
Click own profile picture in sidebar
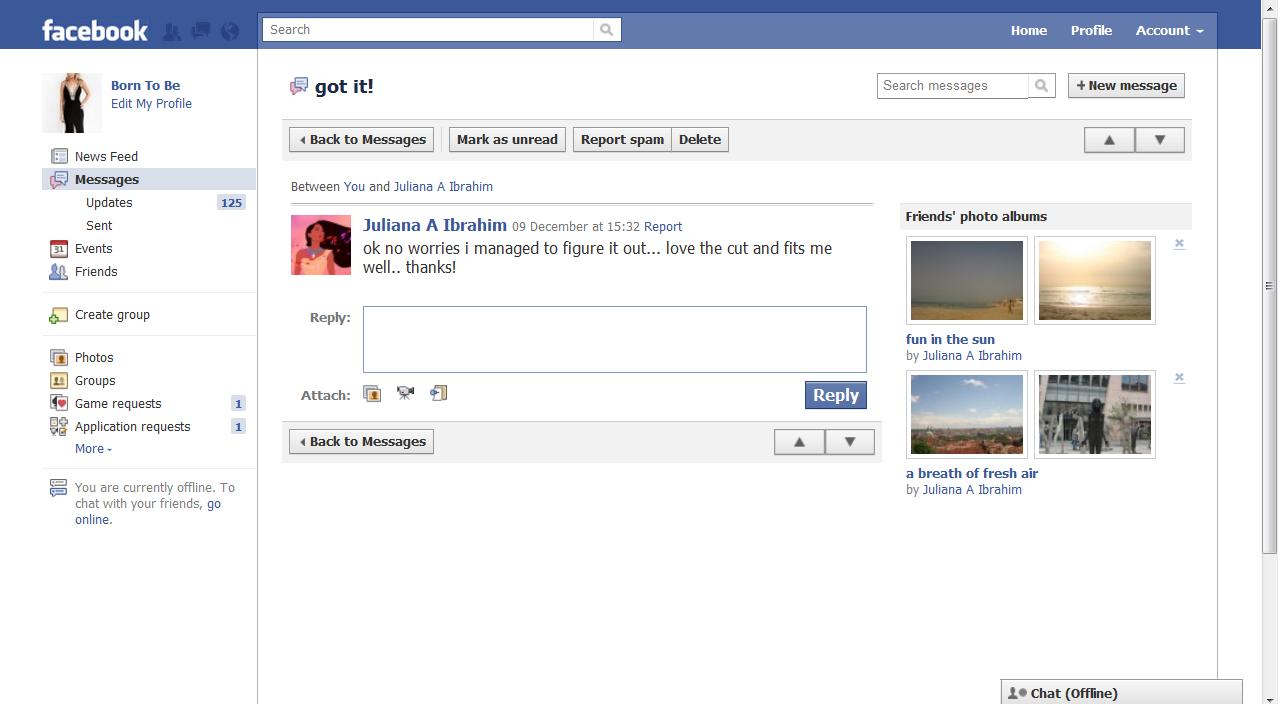pos(72,103)
